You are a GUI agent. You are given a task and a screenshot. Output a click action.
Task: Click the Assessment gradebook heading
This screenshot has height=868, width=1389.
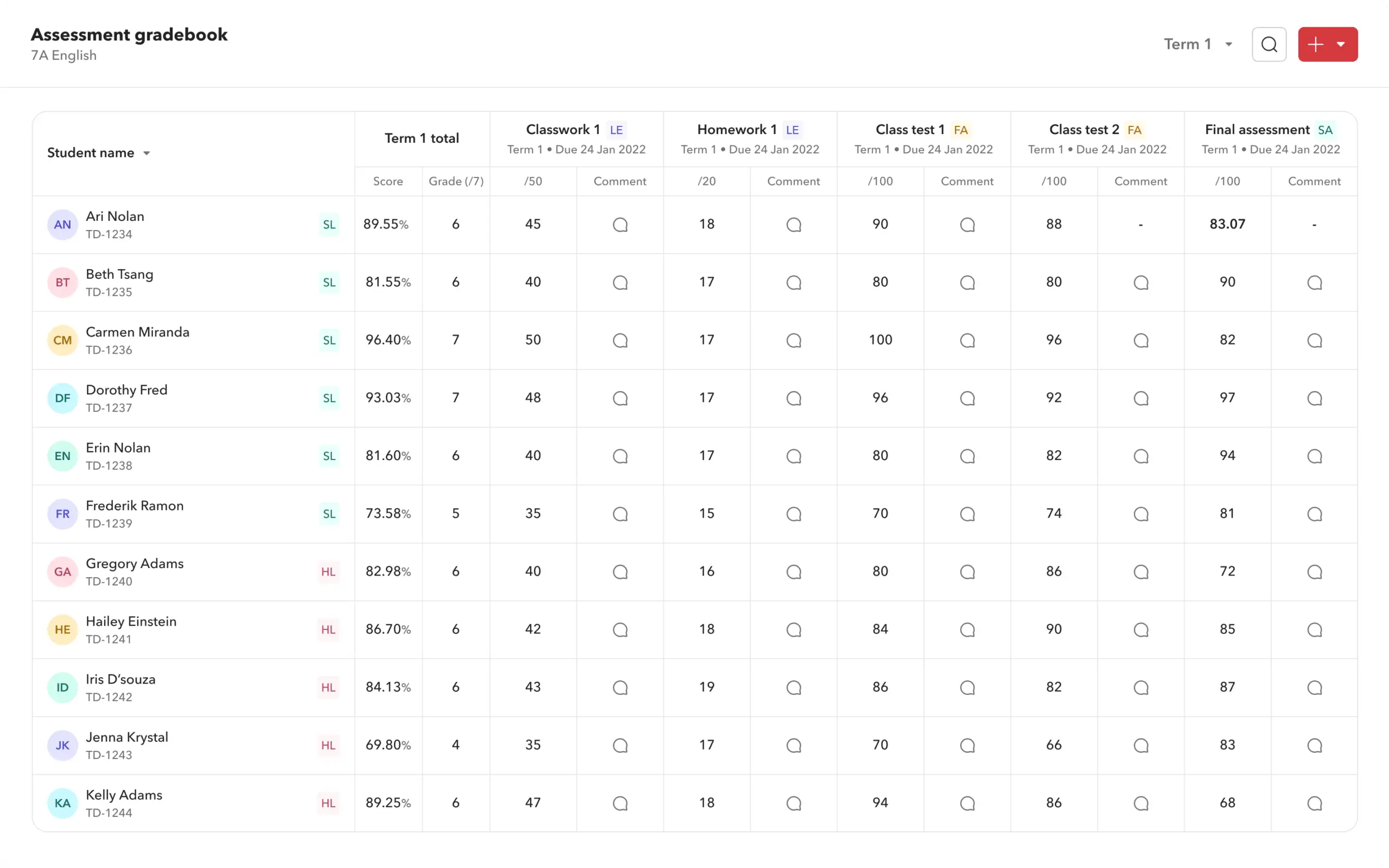tap(129, 33)
